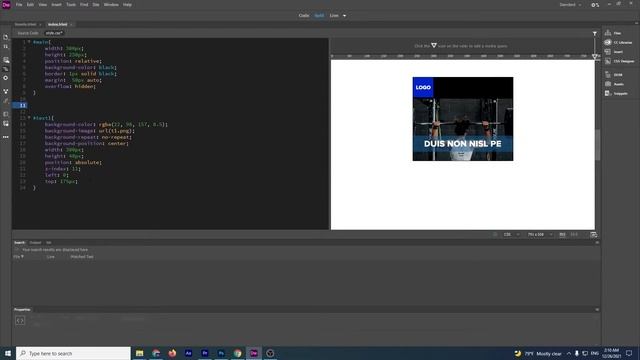The width and height of the screenshot is (640, 360).
Task: Click the Live View options toolbar icon
Action: [6, 60]
